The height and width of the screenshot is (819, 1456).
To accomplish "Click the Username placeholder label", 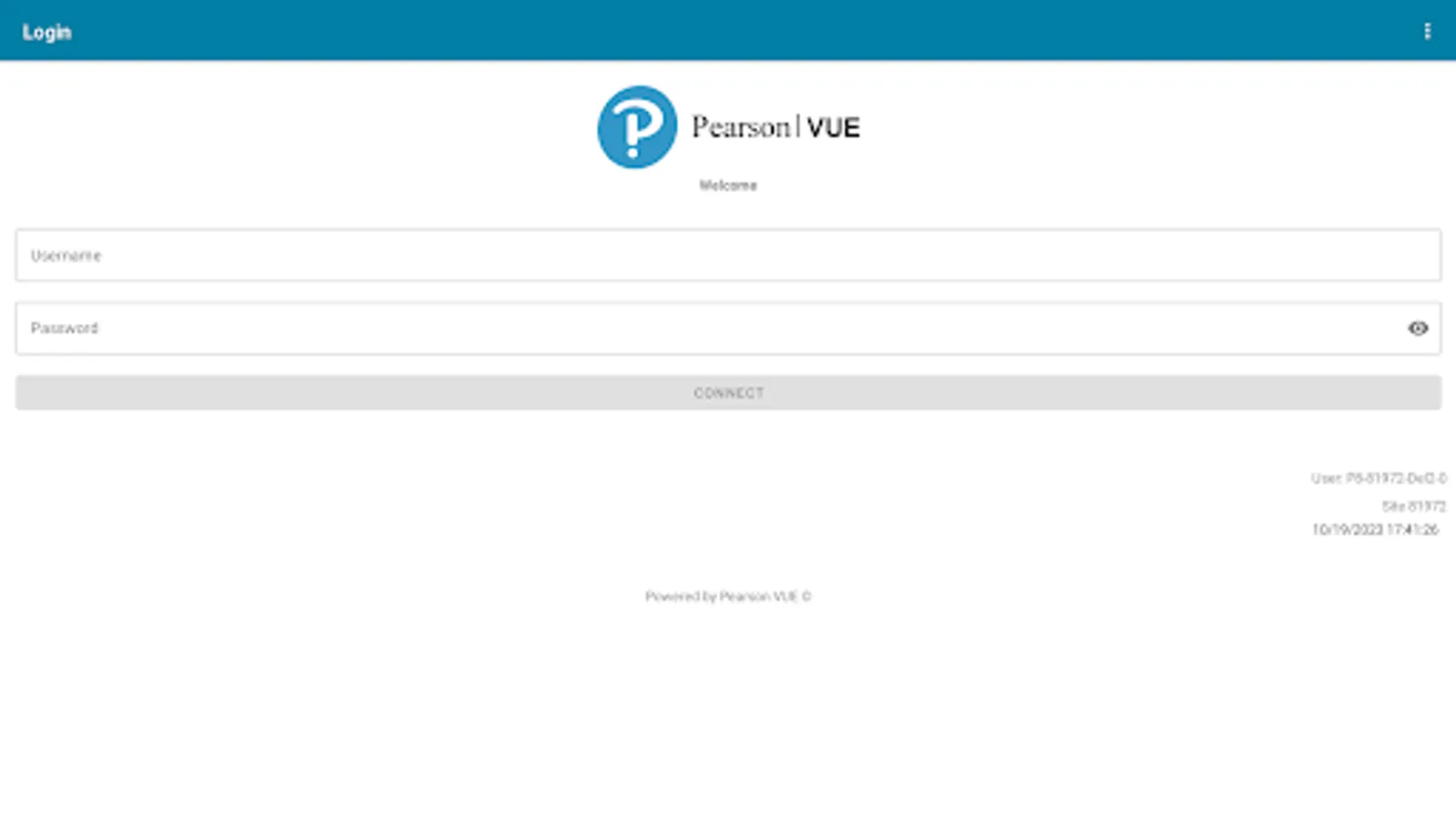I will tap(66, 256).
